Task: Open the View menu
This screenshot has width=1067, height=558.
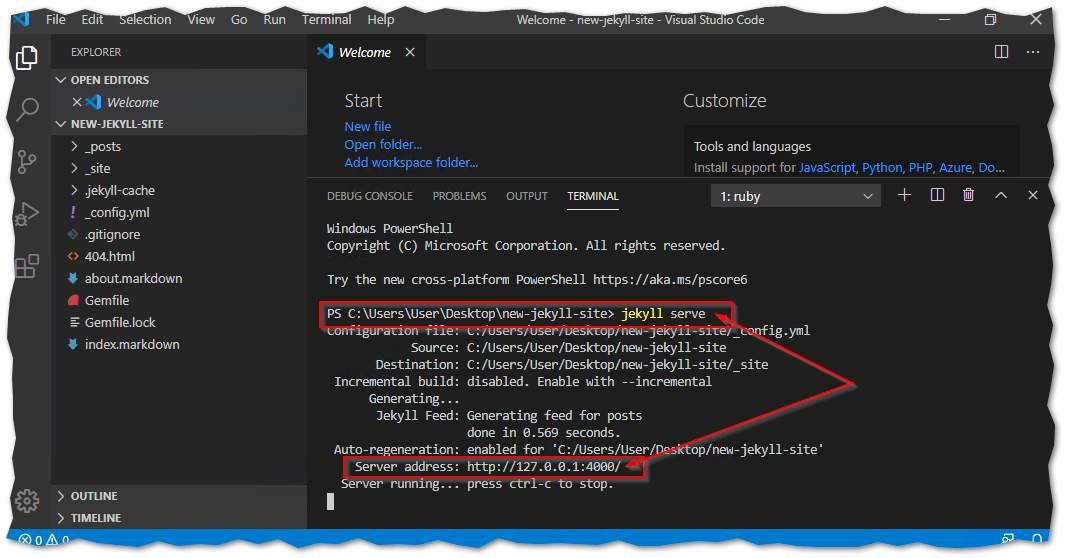Action: tap(201, 20)
